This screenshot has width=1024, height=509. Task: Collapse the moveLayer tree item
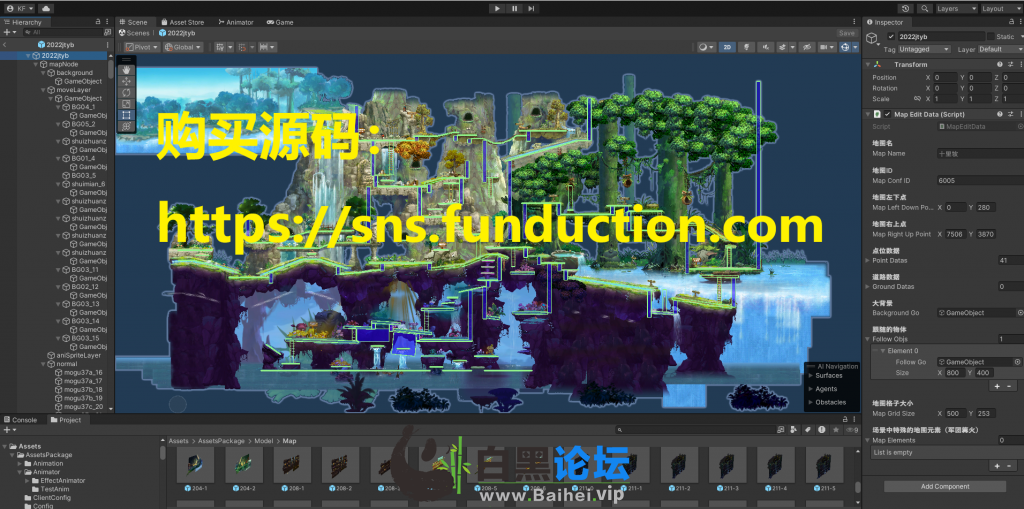43,90
